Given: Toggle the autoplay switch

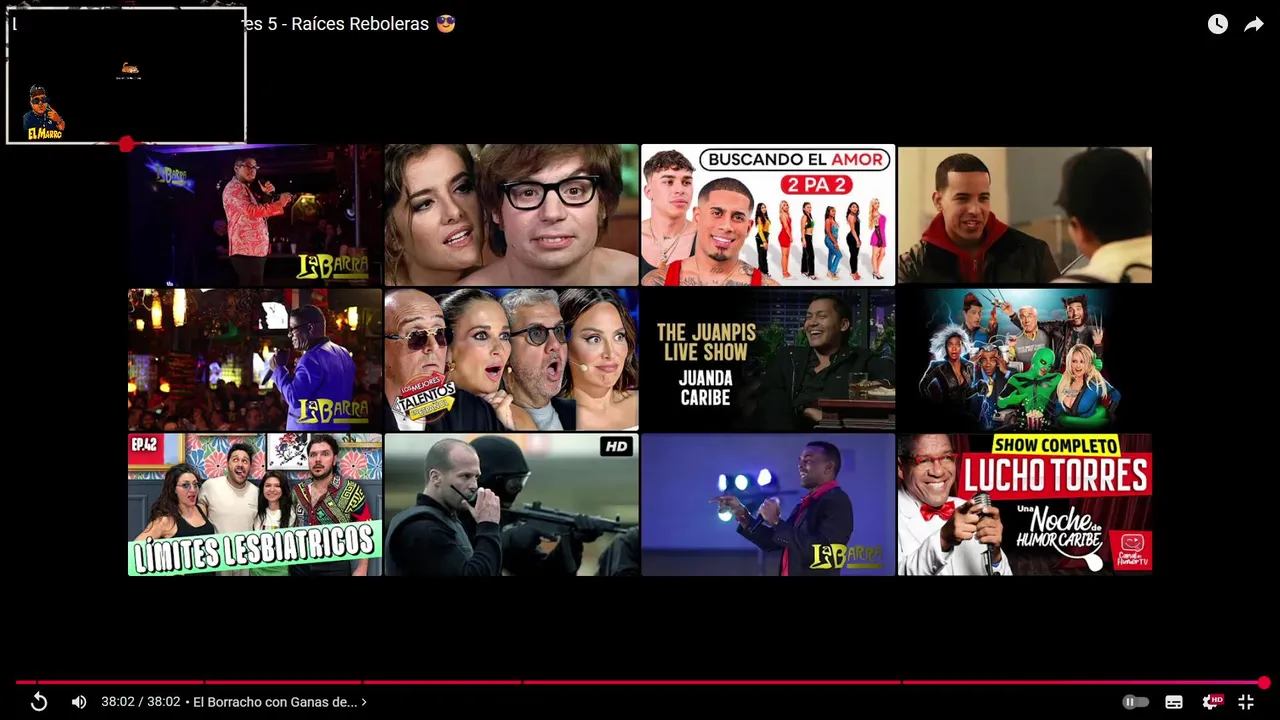Looking at the screenshot, I should [1135, 702].
